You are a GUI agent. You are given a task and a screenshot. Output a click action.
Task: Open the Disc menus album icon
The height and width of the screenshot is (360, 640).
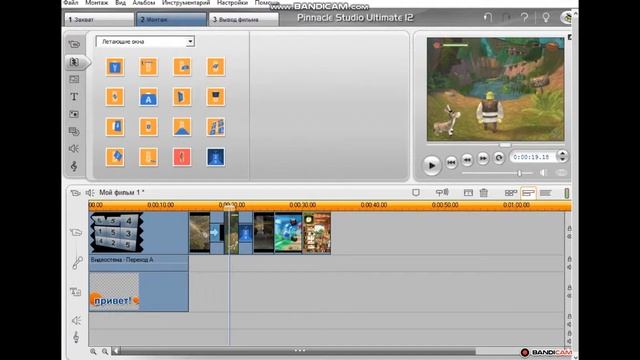click(x=74, y=131)
